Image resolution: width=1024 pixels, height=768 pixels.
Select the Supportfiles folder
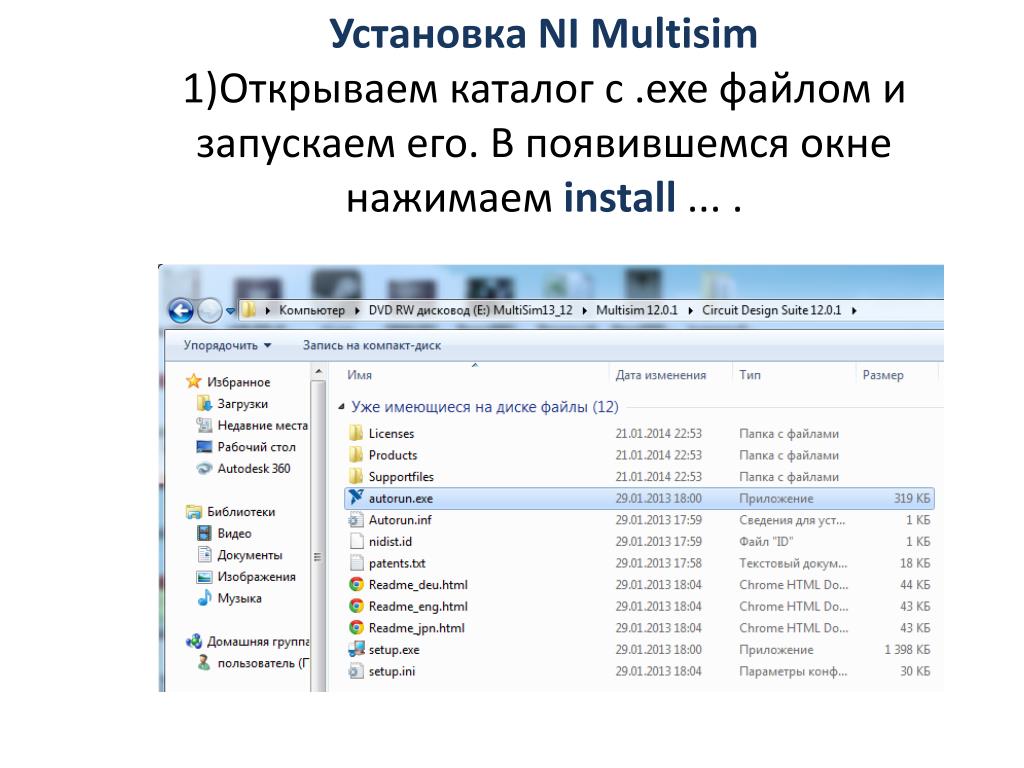point(401,476)
